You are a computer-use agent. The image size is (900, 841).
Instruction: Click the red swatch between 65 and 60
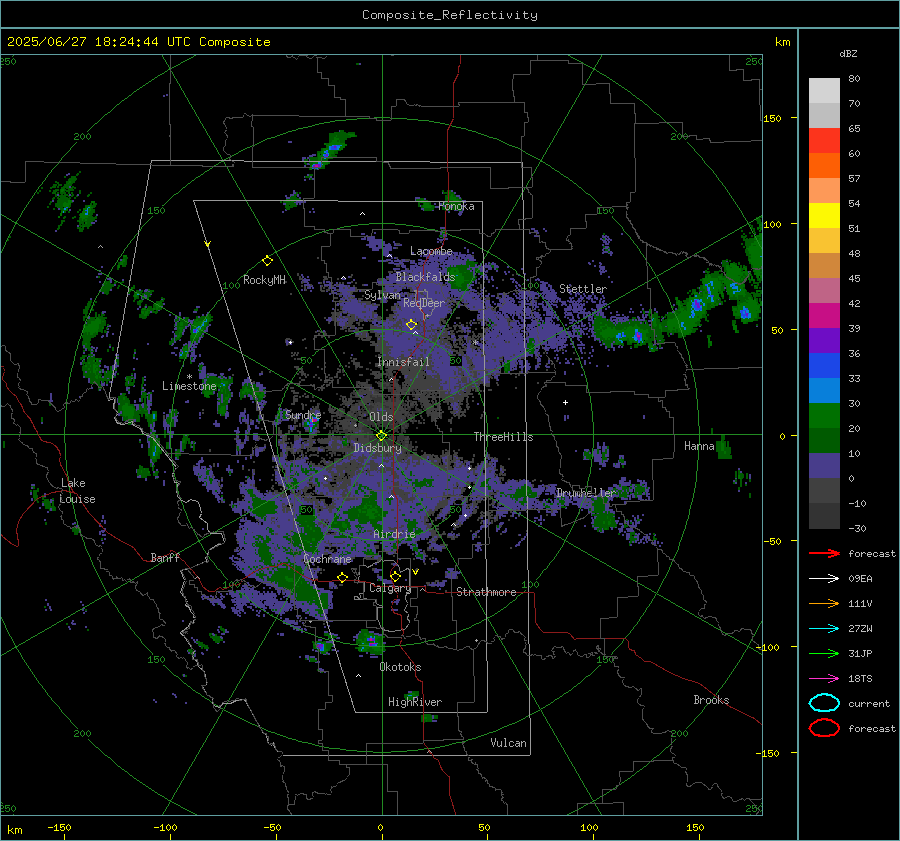(x=824, y=141)
